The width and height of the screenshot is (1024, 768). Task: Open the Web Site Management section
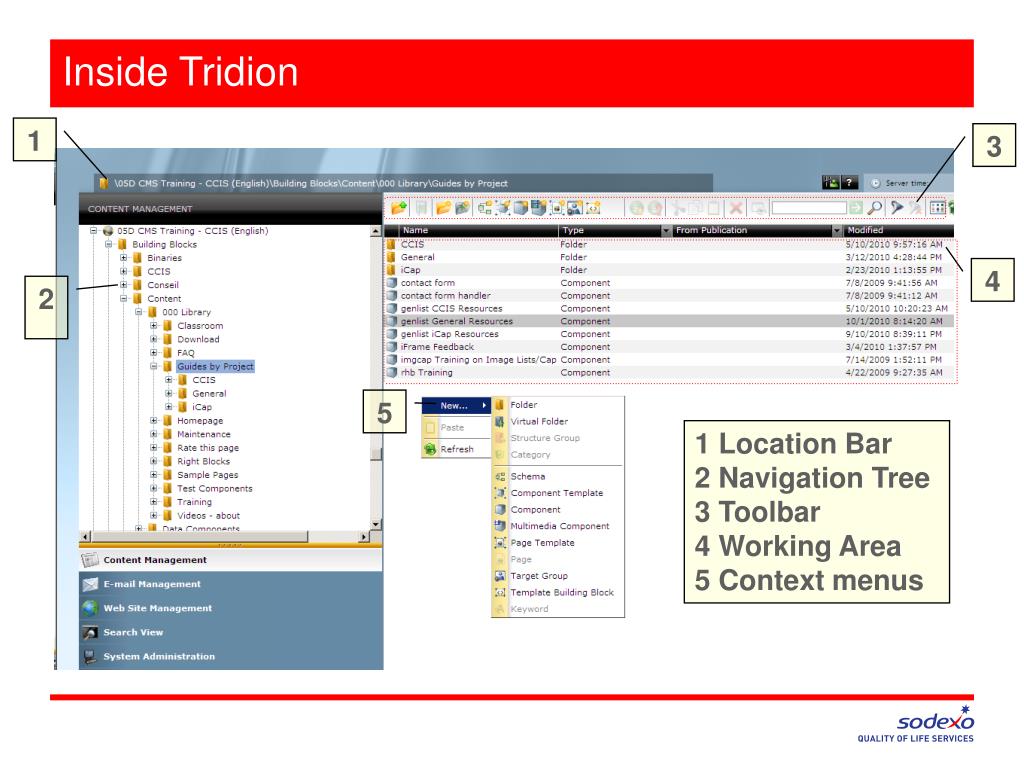pos(231,608)
